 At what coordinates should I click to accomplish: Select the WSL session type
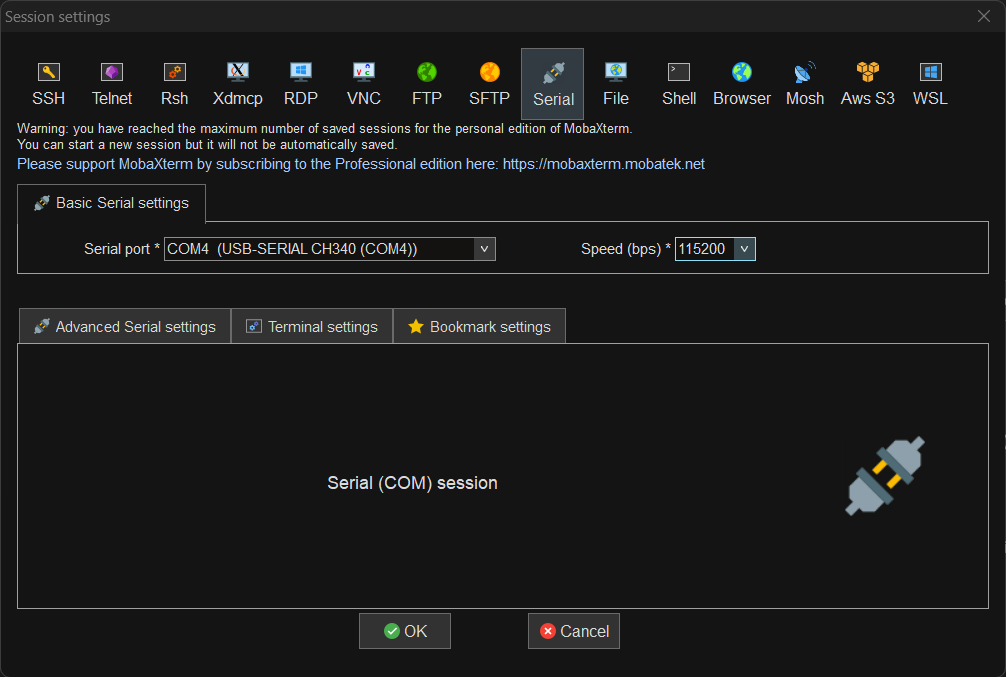click(x=930, y=83)
